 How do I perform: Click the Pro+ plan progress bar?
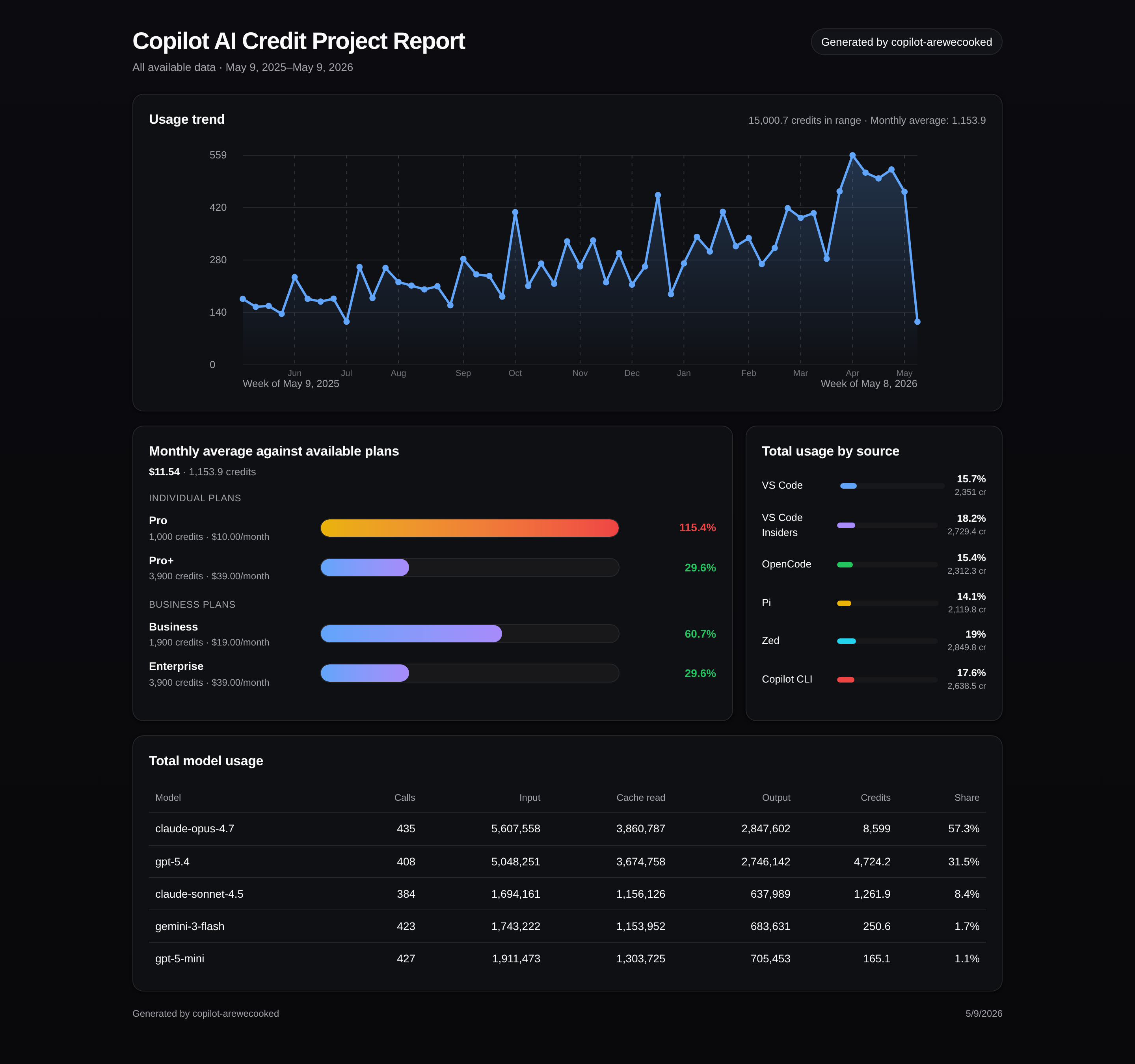(470, 567)
